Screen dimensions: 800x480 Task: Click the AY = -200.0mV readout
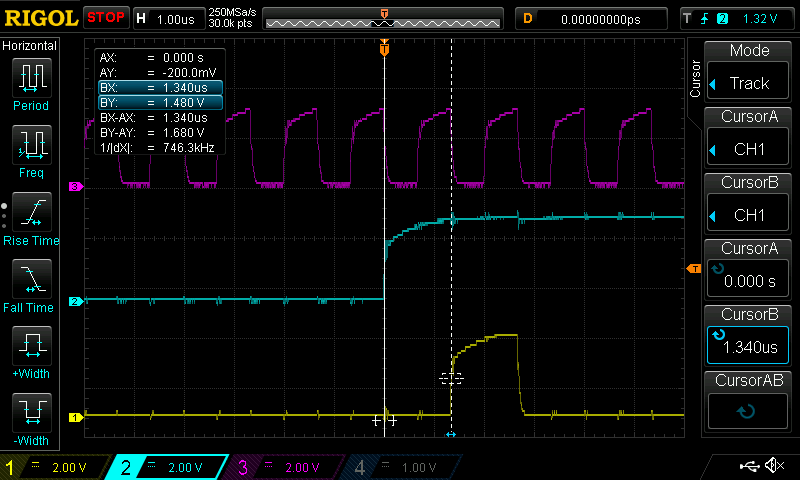pyautogui.click(x=158, y=72)
